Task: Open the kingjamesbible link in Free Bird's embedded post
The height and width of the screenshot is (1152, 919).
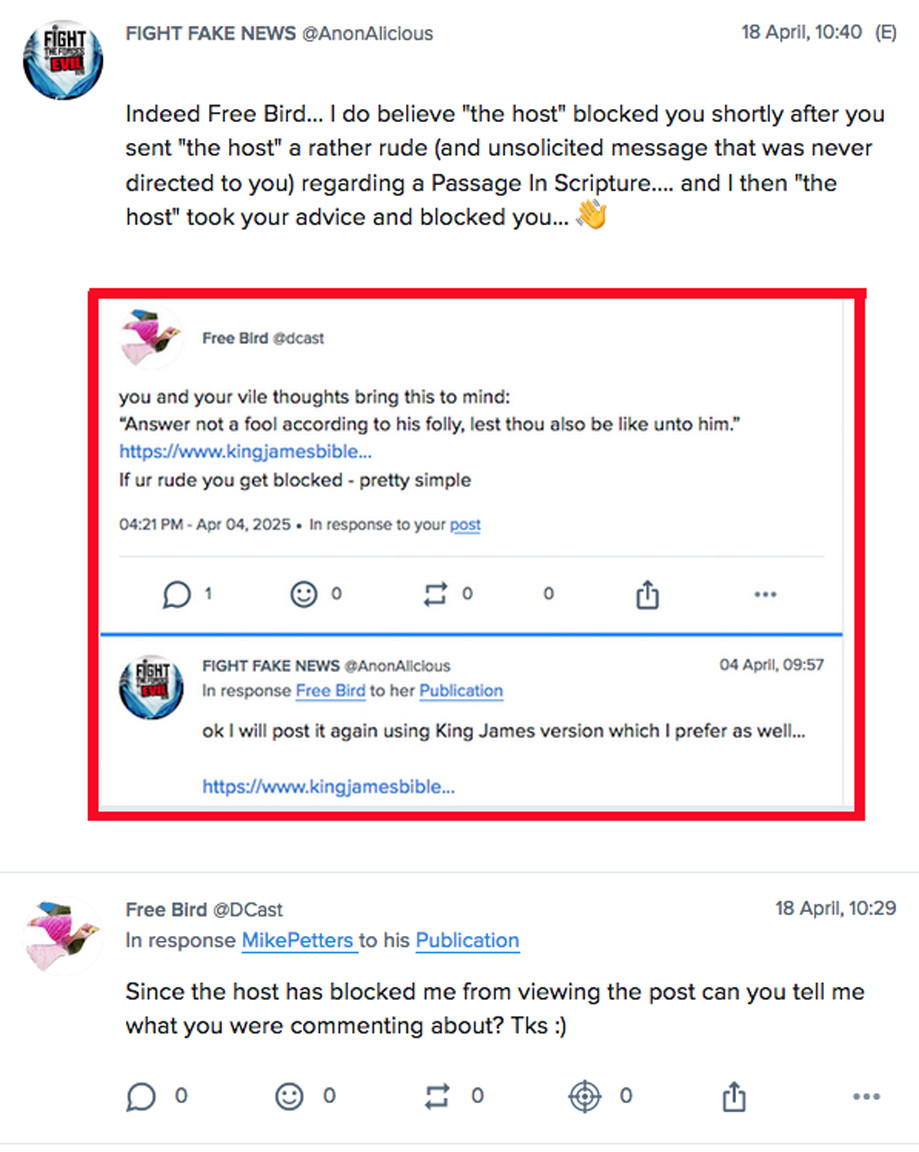Action: 231,451
